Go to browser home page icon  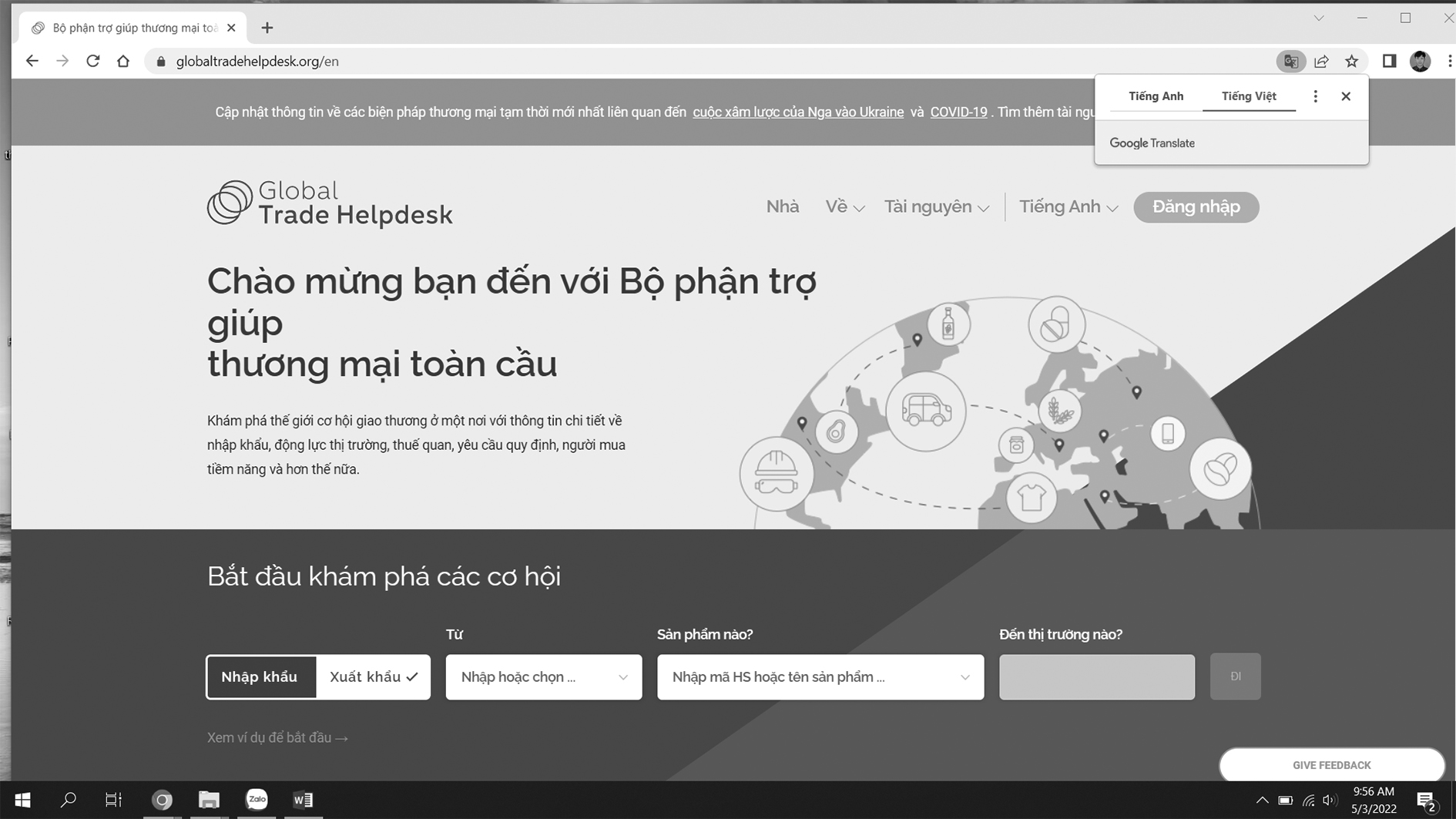pos(123,62)
